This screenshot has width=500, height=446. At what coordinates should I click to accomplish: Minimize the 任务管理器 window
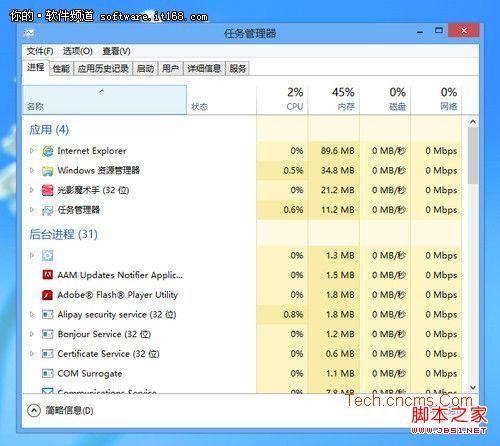[420, 31]
